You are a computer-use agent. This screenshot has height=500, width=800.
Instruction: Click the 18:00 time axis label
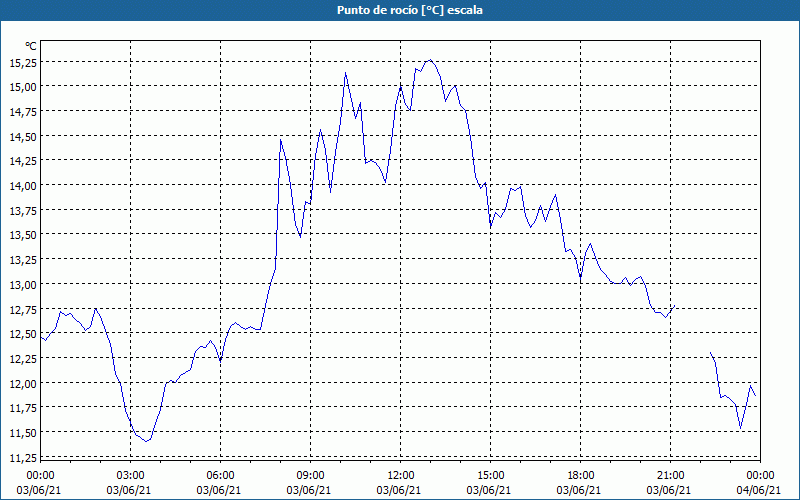[581, 476]
